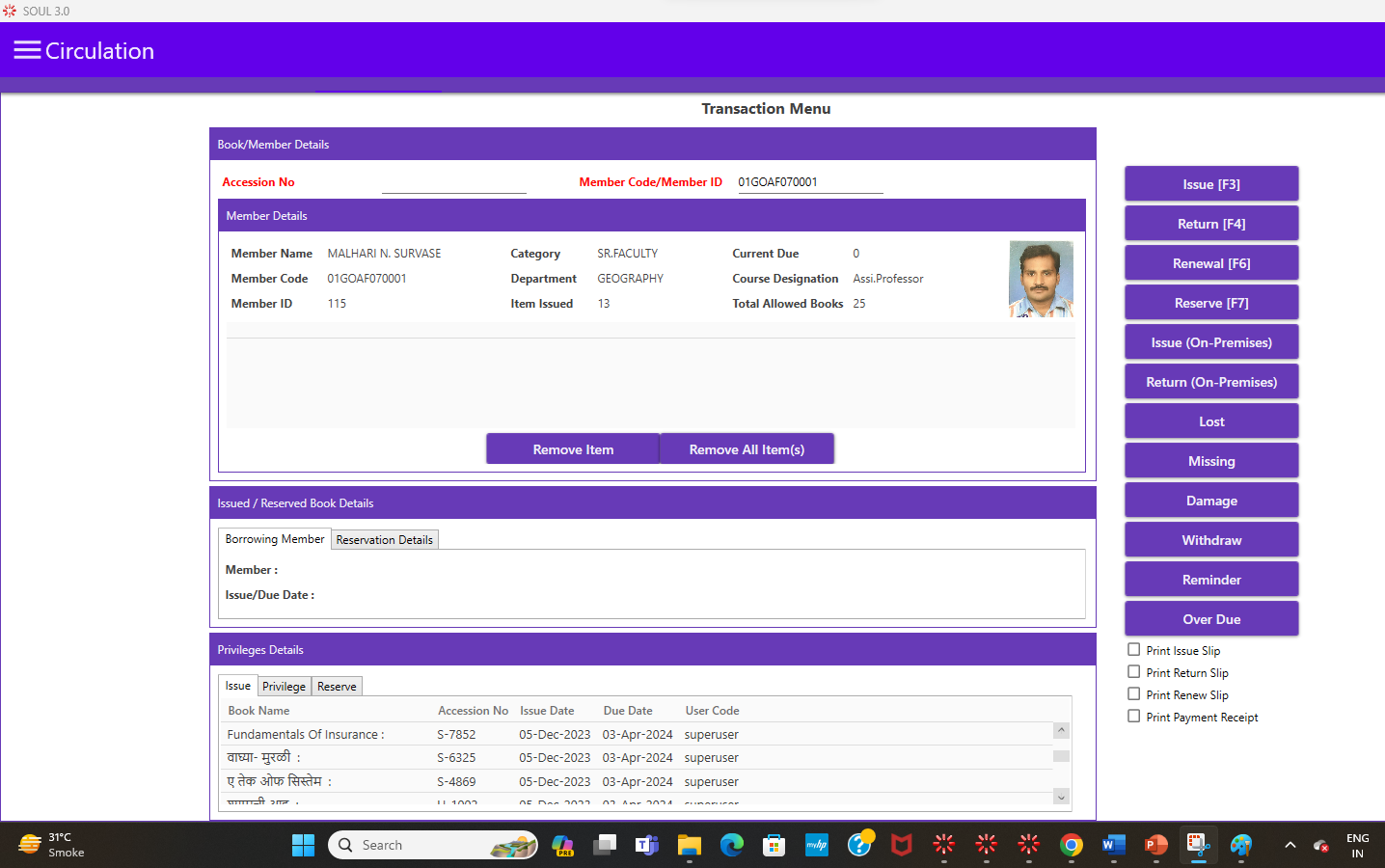Launch Google Chrome from the taskbar
This screenshot has width=1385, height=868.
1071,845
